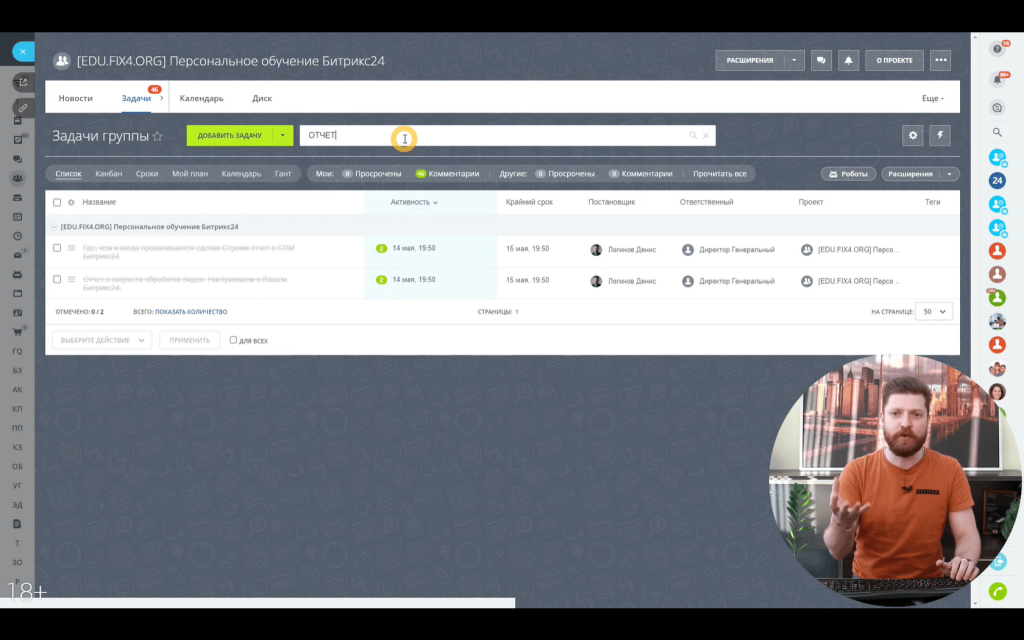
Task: Open the arrow next to Добавить задачу
Action: (x=283, y=135)
